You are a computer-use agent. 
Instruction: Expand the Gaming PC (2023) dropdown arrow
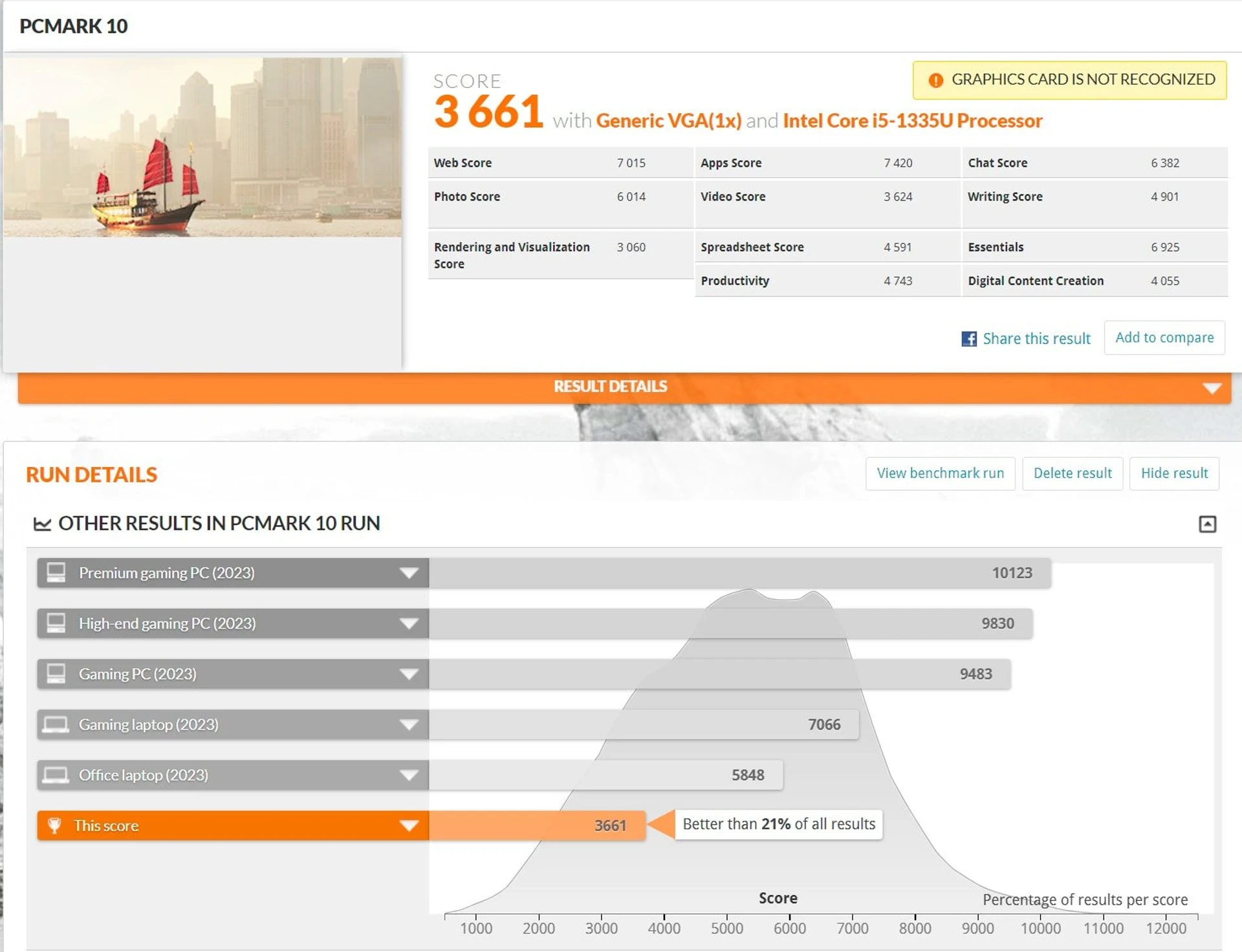click(x=409, y=674)
